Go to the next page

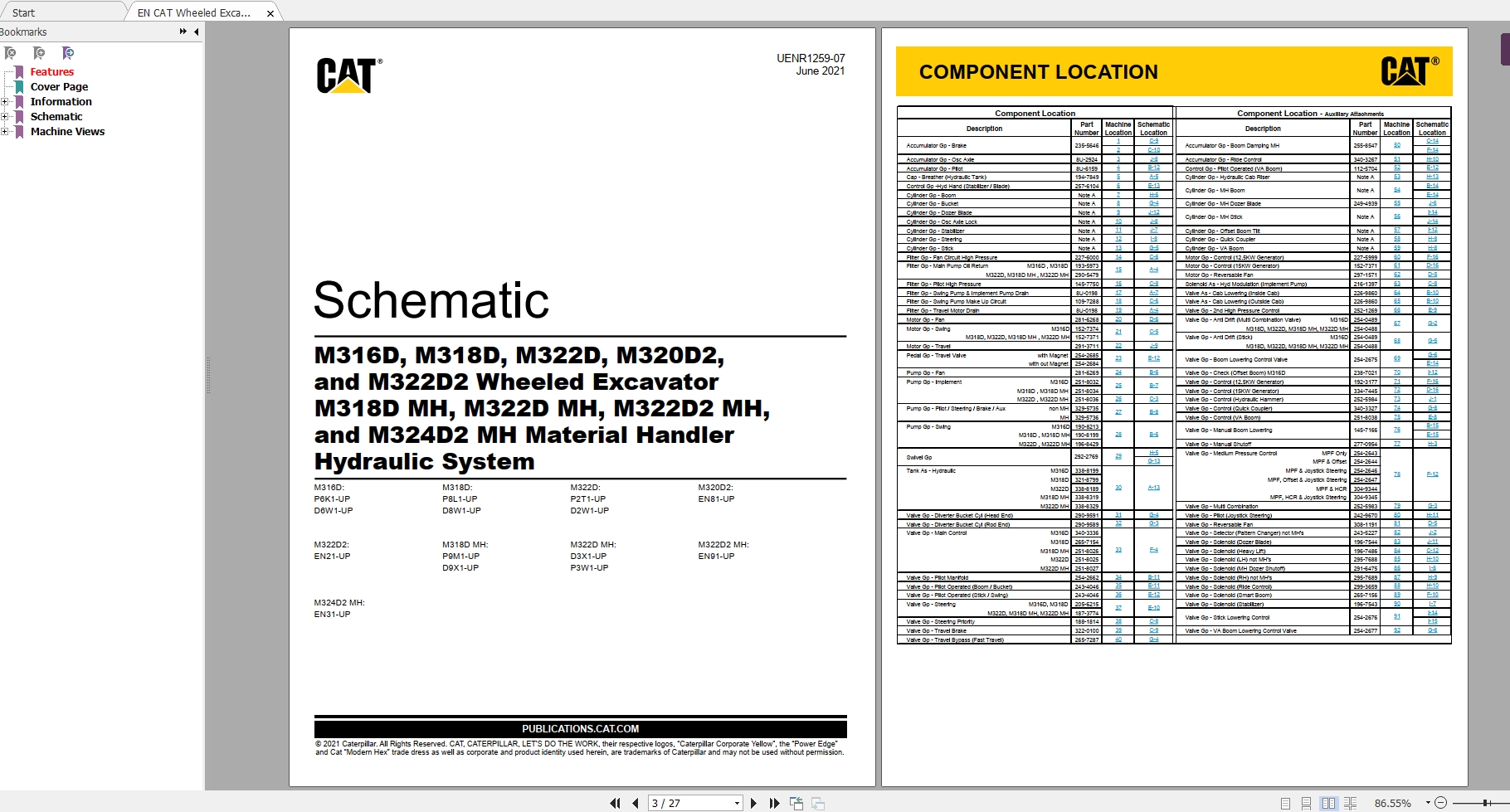click(753, 803)
